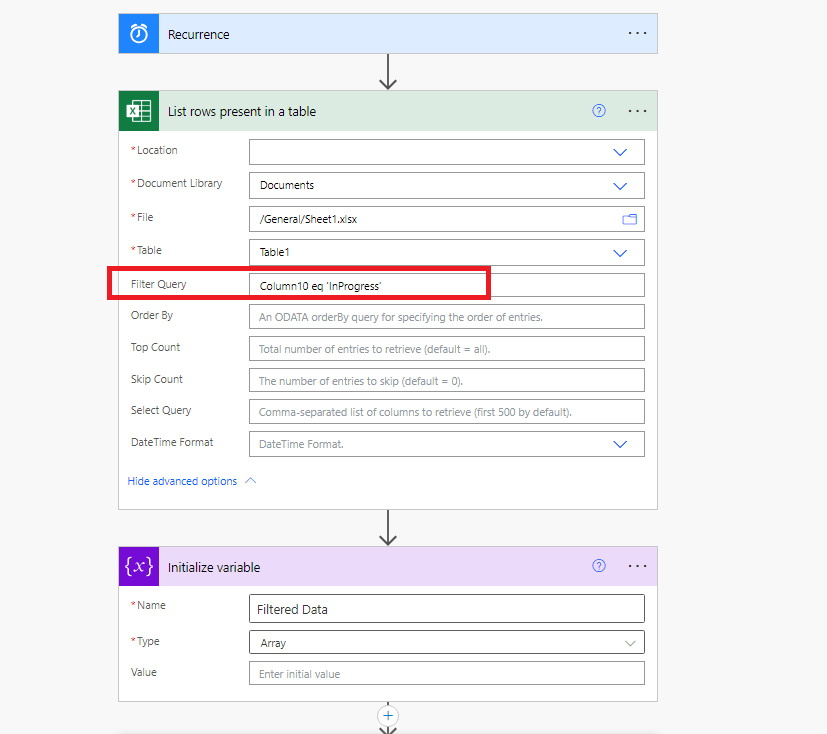Click List rows present in a table title
The image size is (827, 734).
pos(242,111)
